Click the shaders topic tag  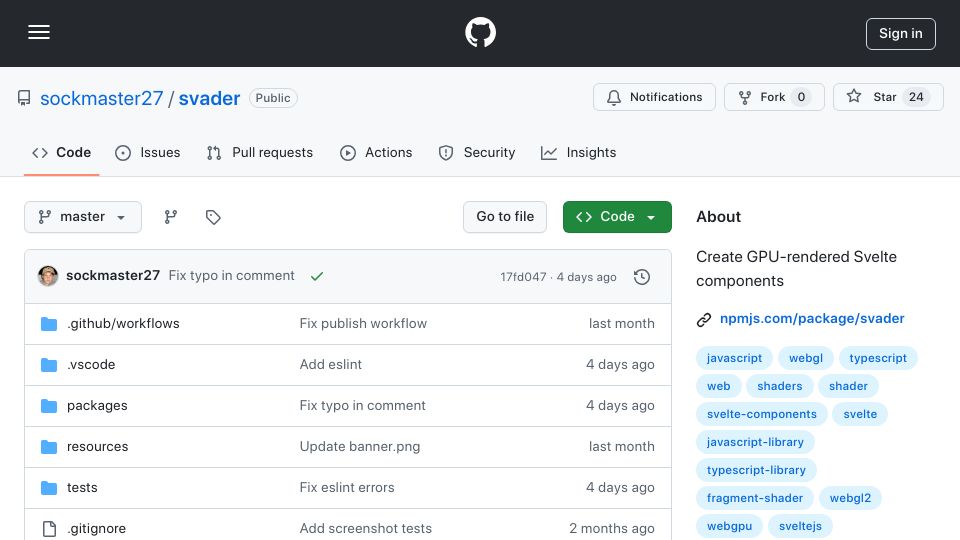pyautogui.click(x=779, y=386)
